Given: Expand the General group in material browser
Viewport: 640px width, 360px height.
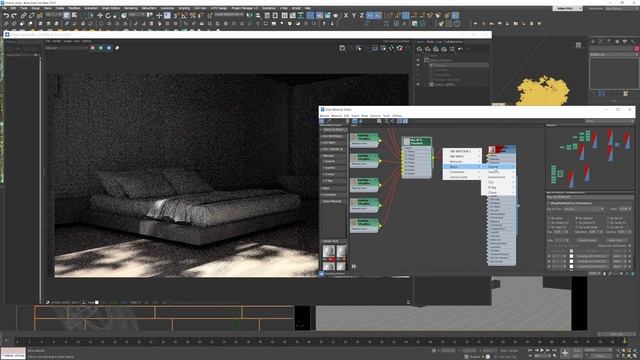Looking at the screenshot, I should pos(333,162).
